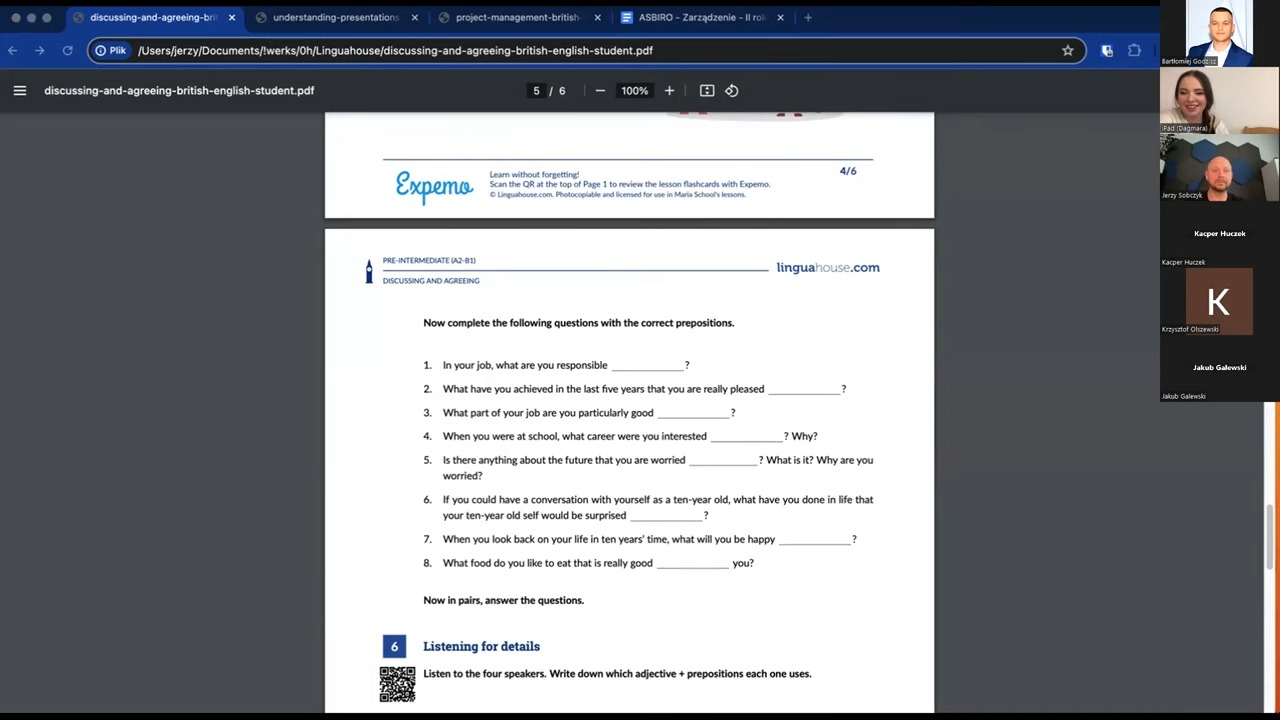Click question 4 text about school career
Viewport: 1280px width, 720px height.
click(x=630, y=436)
